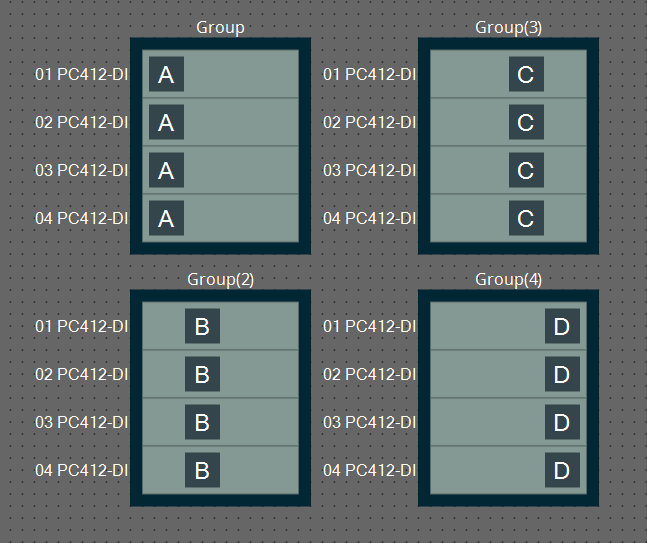Click '03 PC412-DI' label beside Group(3)
The image size is (647, 543).
(x=369, y=170)
